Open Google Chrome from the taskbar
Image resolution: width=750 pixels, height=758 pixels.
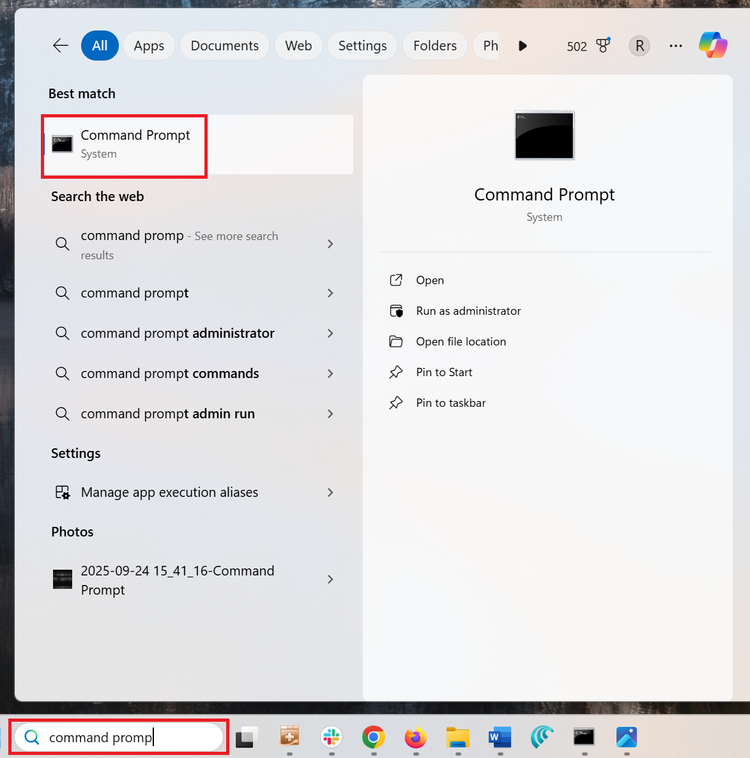pyautogui.click(x=373, y=737)
